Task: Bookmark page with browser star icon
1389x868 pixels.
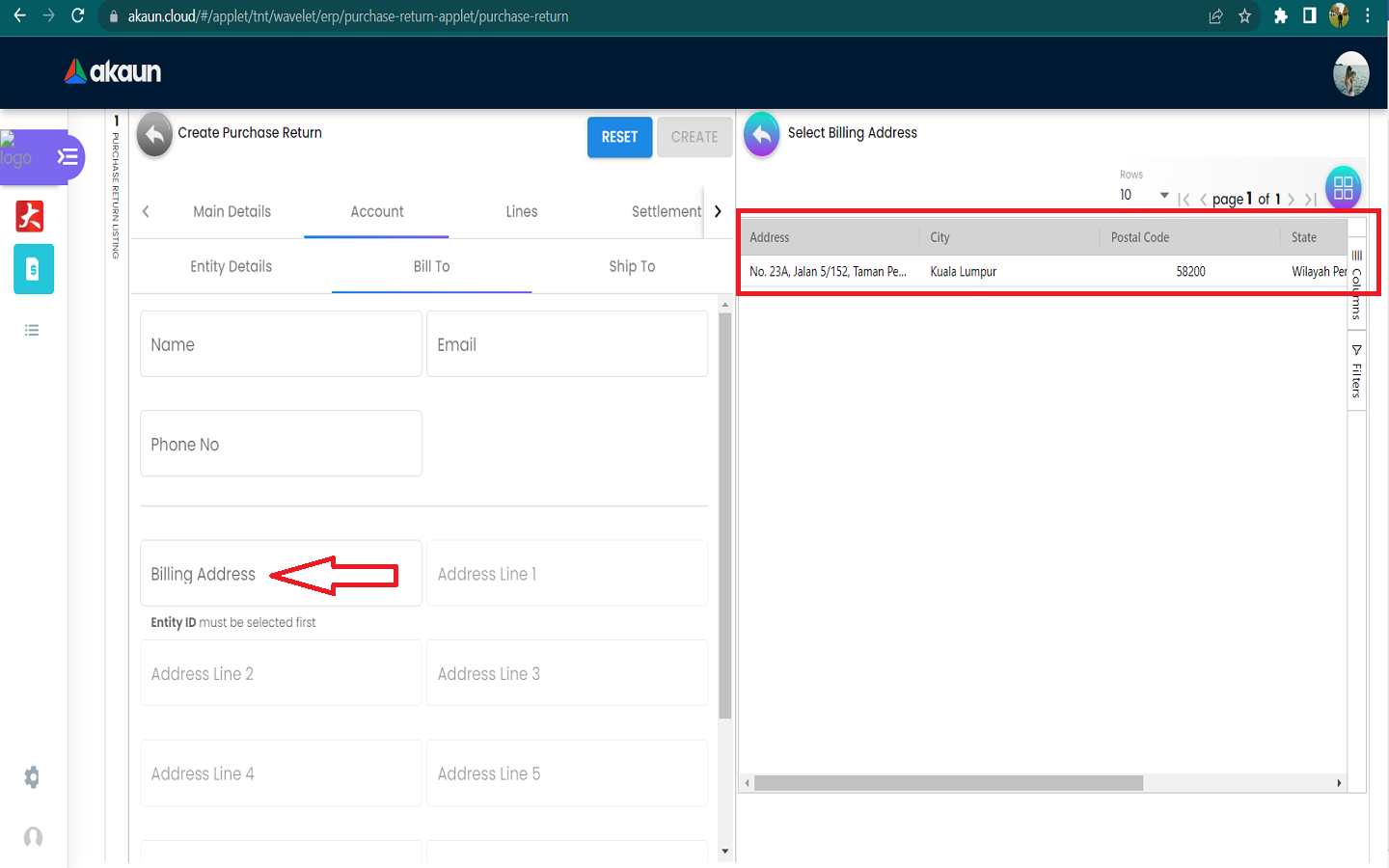Action: click(x=1244, y=16)
